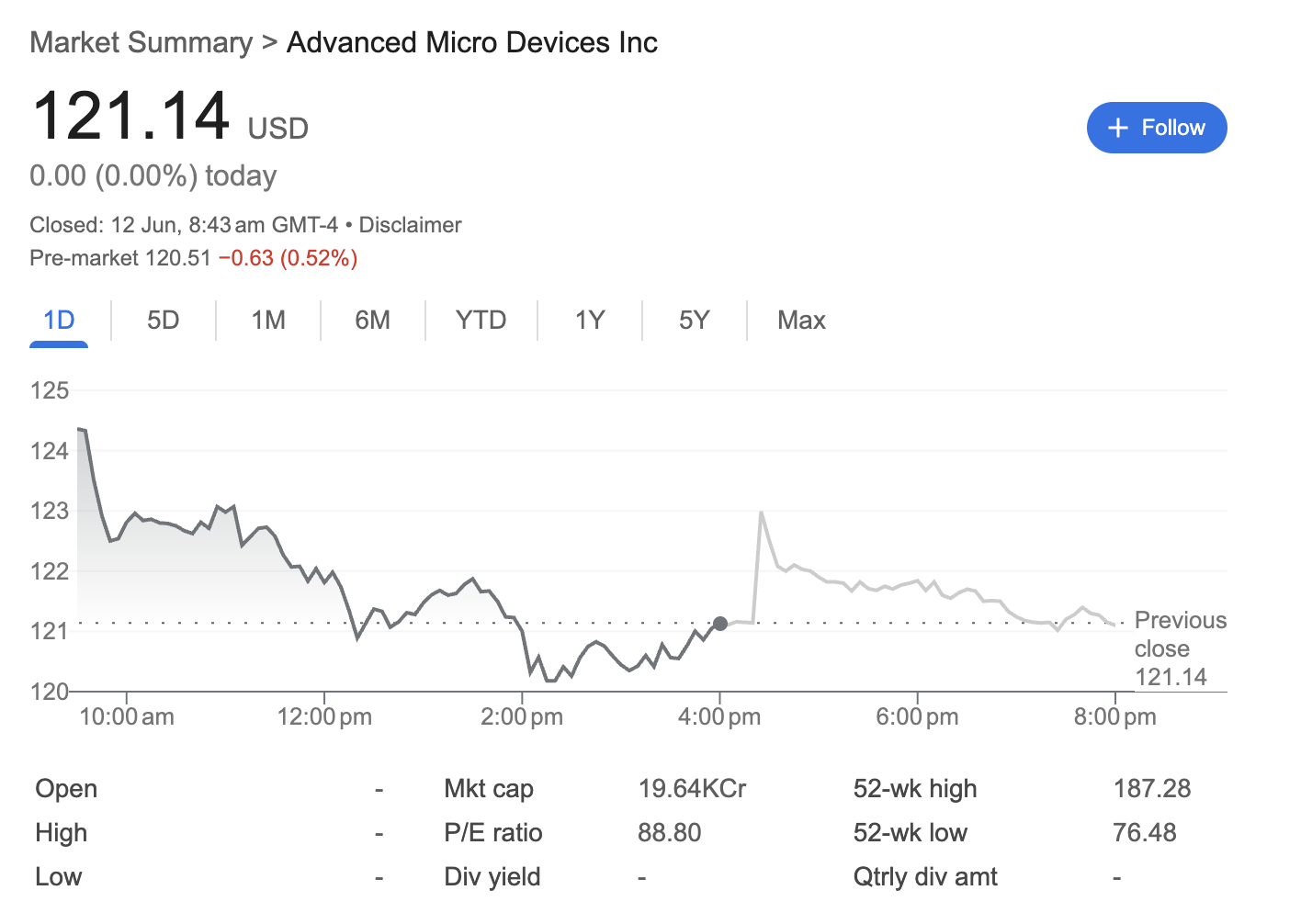Click the Low label in stats table
This screenshot has width=1301, height=924.
coord(59,877)
